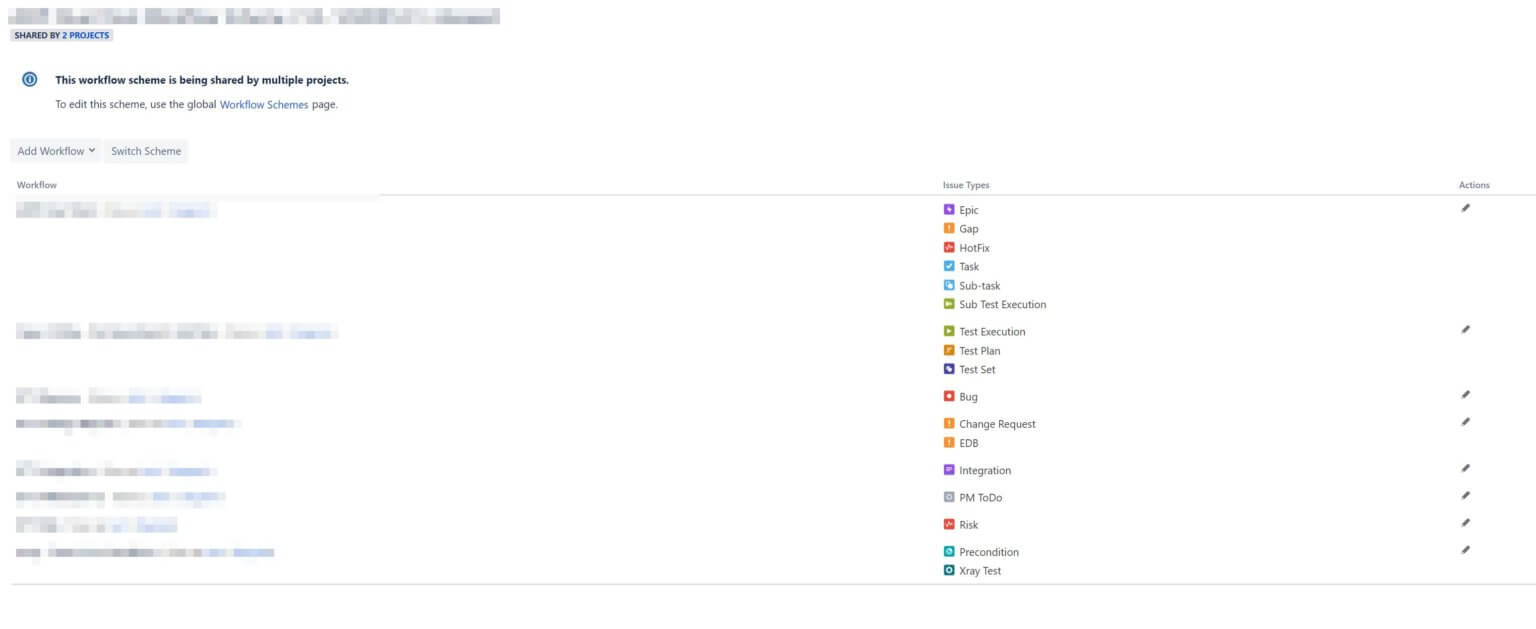
Task: Click the PM ToDo issue type icon
Action: coord(949,497)
